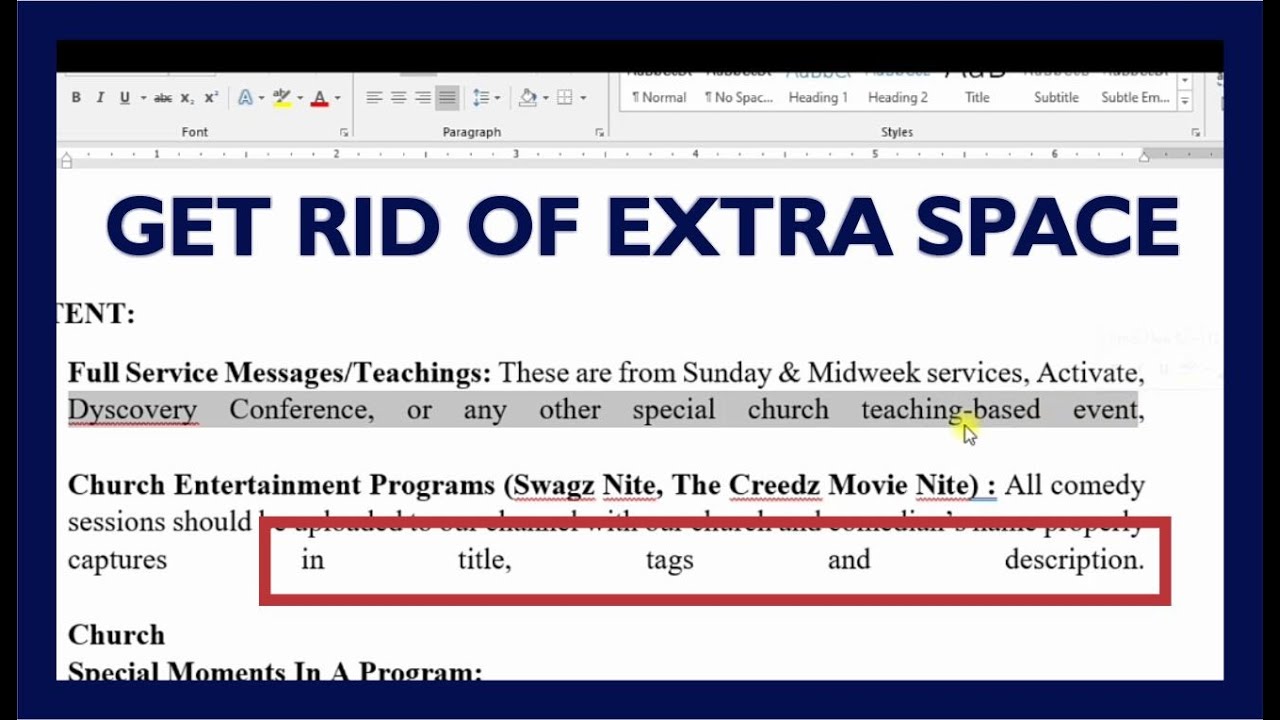This screenshot has width=1280, height=720.
Task: Apply the Heading 2 style
Action: click(898, 90)
